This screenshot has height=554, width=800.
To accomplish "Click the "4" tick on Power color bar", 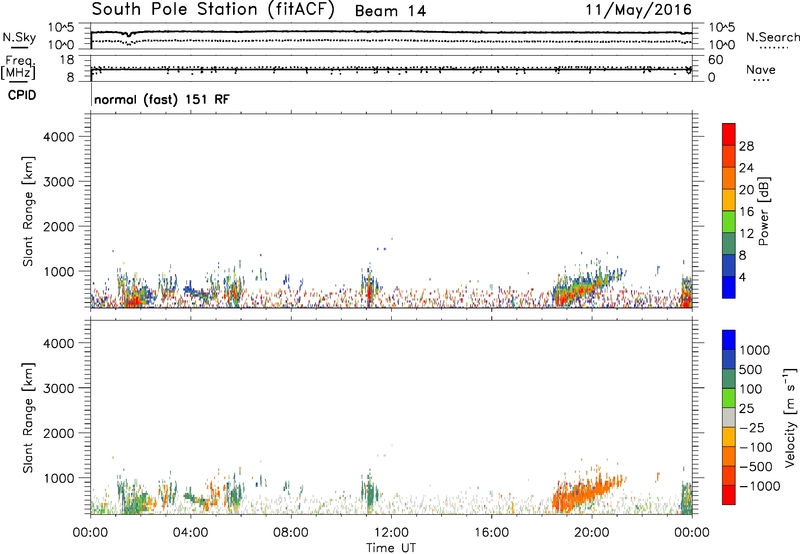I will (743, 277).
